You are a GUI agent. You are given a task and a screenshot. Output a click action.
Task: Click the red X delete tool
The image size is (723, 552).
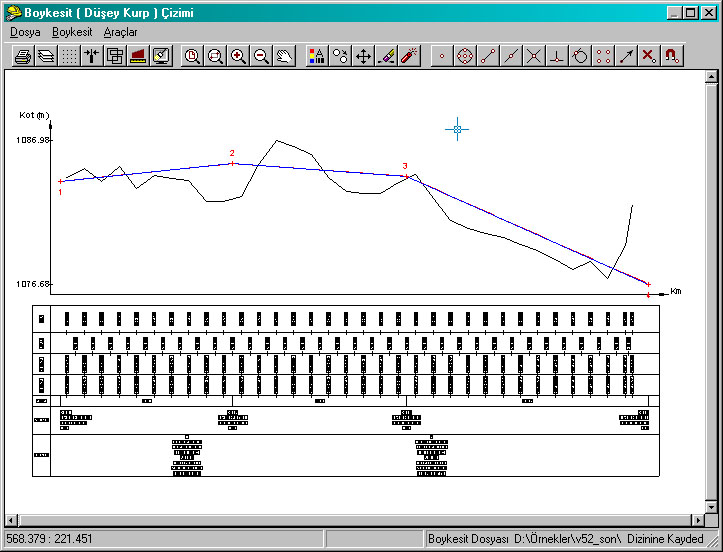pyautogui.click(x=649, y=56)
